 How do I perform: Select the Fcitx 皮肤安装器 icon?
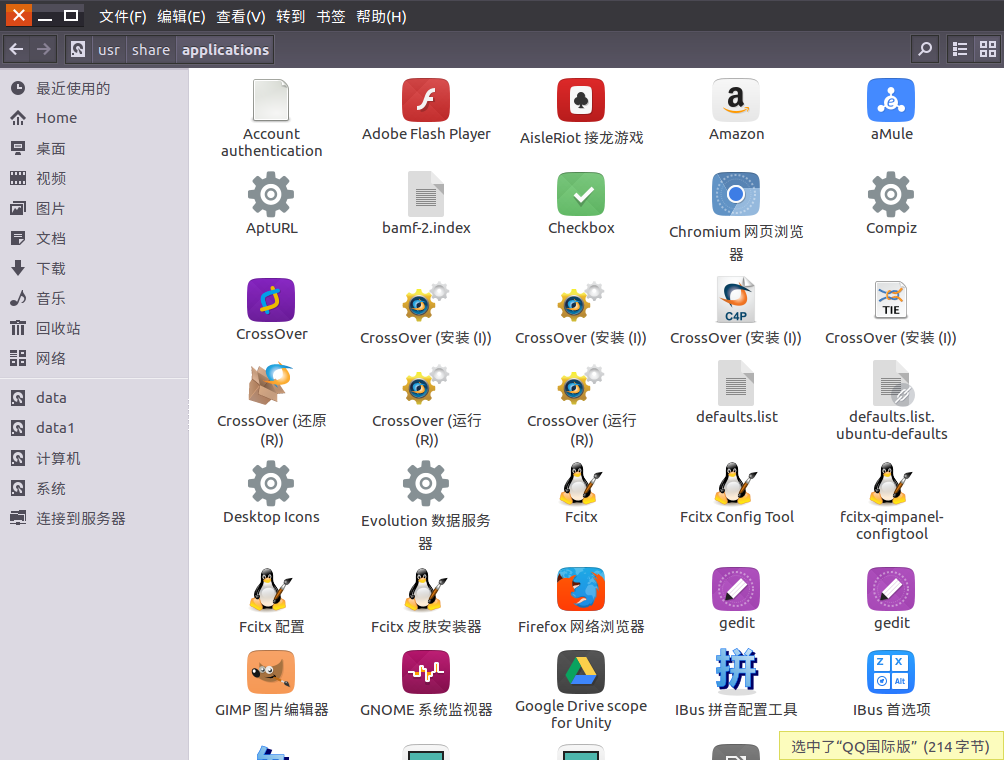(426, 589)
